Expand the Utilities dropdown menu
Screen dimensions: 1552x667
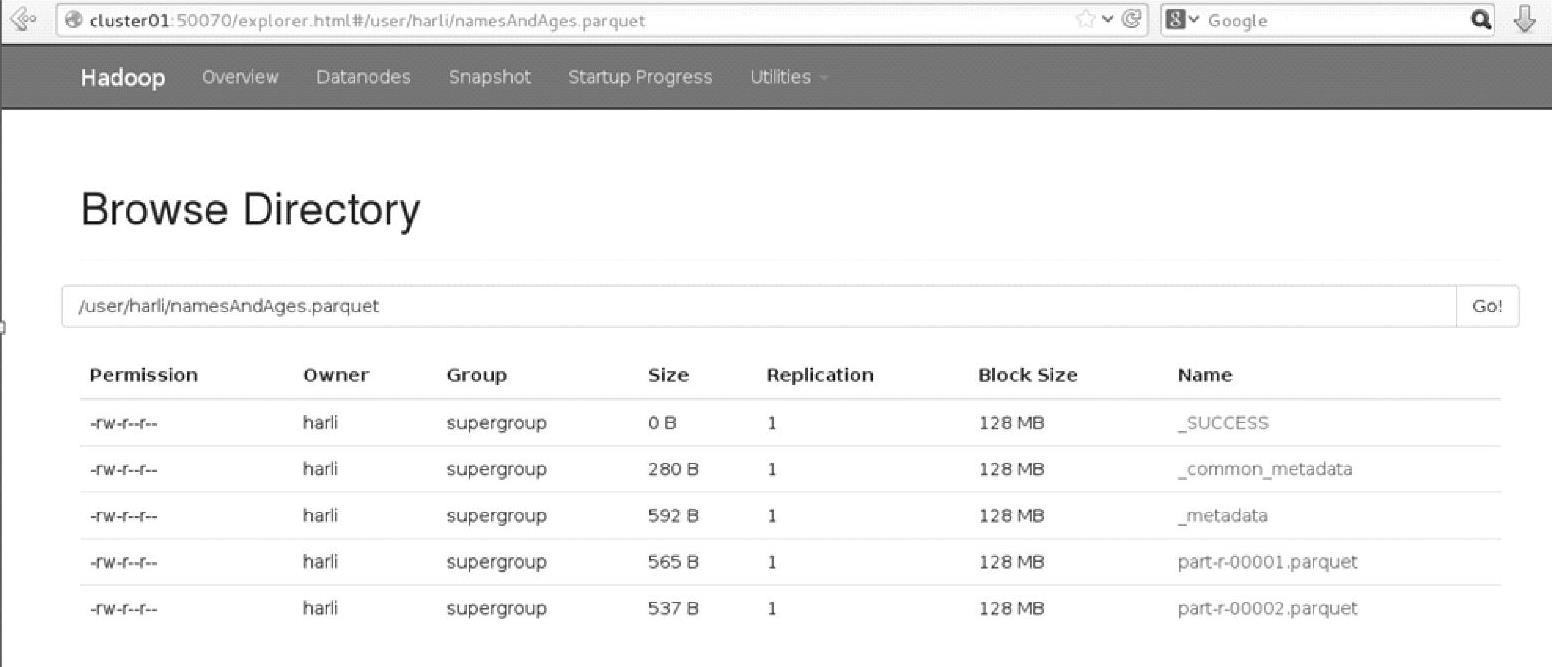pyautogui.click(x=788, y=77)
